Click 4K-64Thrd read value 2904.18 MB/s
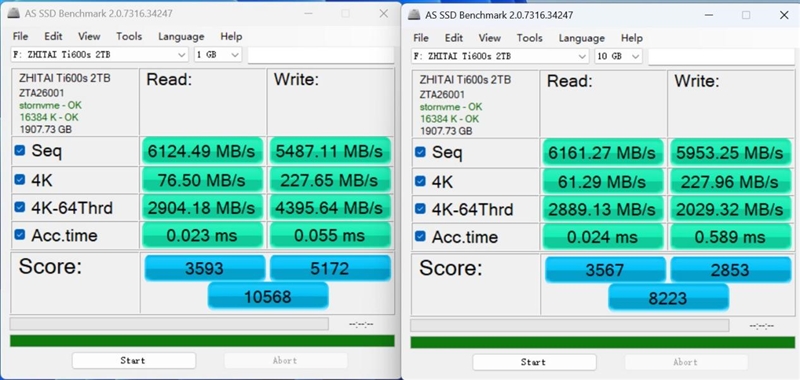Image resolution: width=800 pixels, height=380 pixels. (x=202, y=207)
